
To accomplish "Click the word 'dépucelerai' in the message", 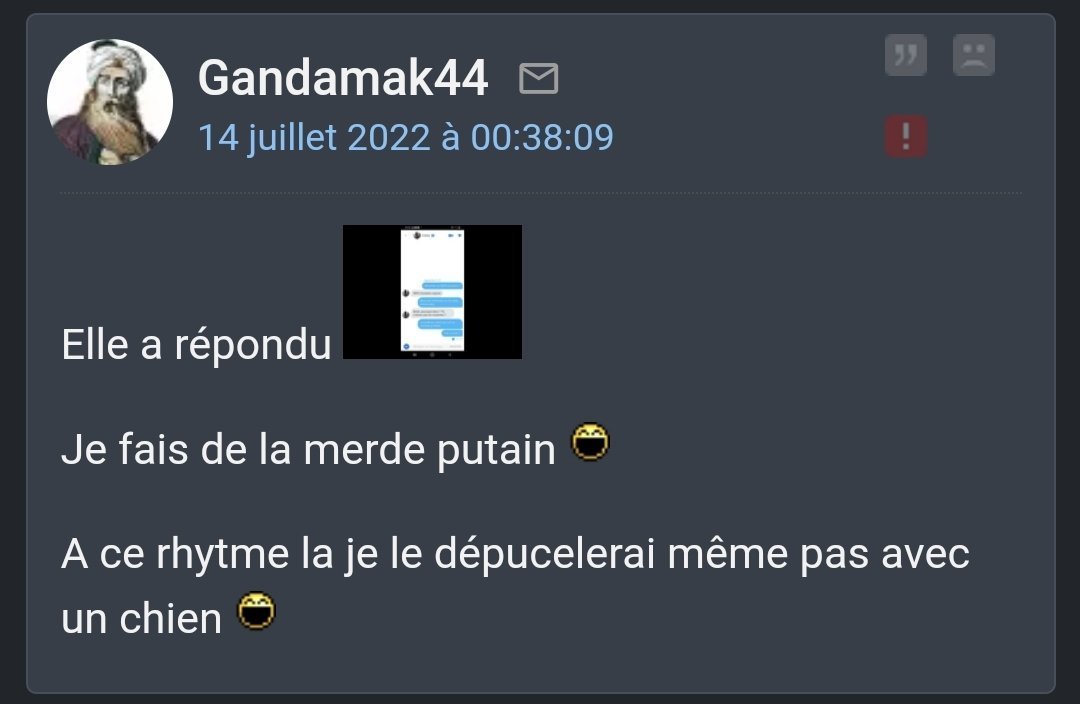I will (x=544, y=555).
